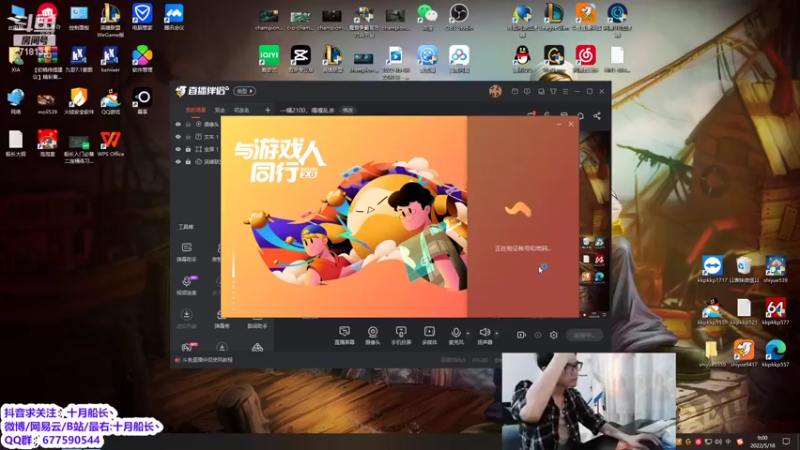
Task: Open the WPS Office desktop shortcut
Action: click(x=110, y=143)
